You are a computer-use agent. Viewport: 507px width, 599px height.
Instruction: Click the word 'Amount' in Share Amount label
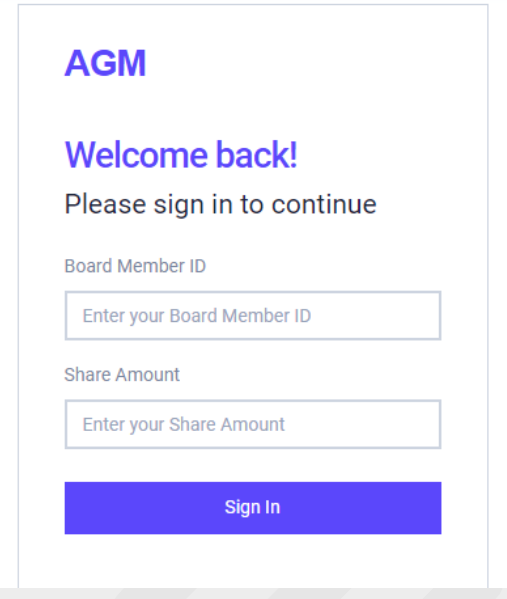[x=148, y=374]
